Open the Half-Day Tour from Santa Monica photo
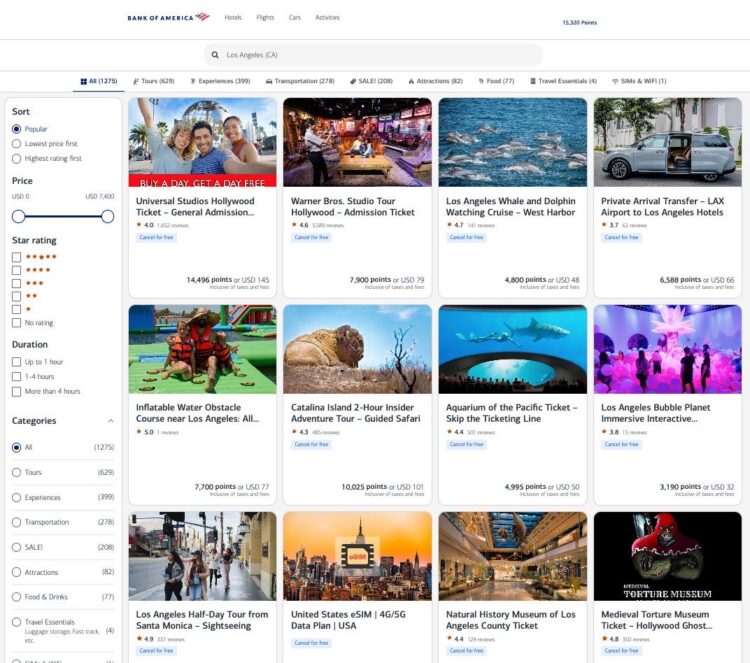Image resolution: width=750 pixels, height=663 pixels. (202, 556)
